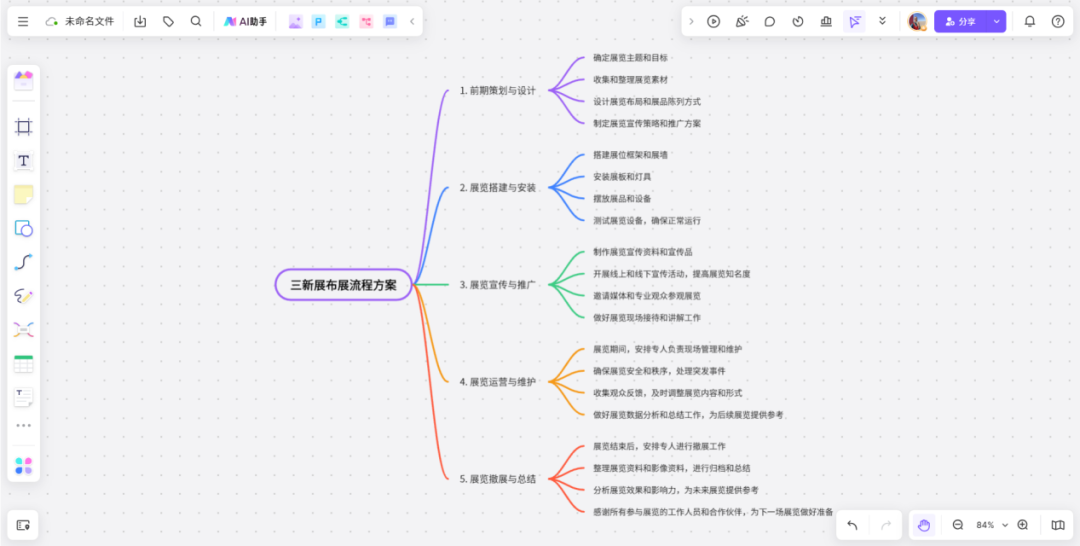The height and width of the screenshot is (546, 1080).
Task: Select the leaf 收集和整理展览素材
Action: point(630,79)
